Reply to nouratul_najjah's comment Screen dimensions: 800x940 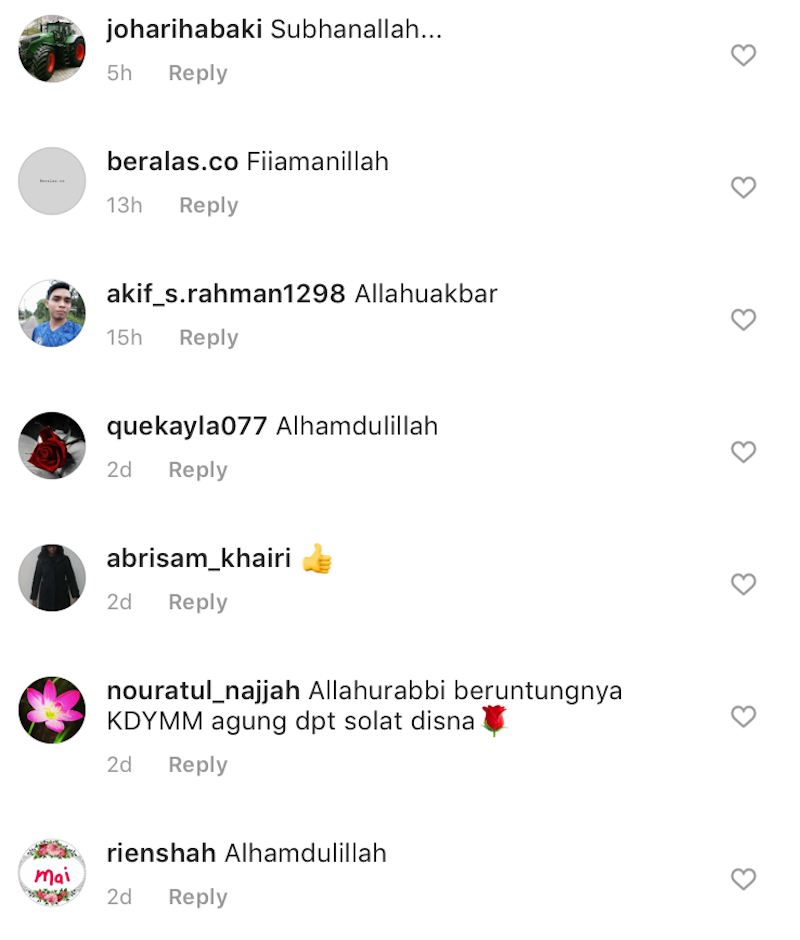pos(198,765)
